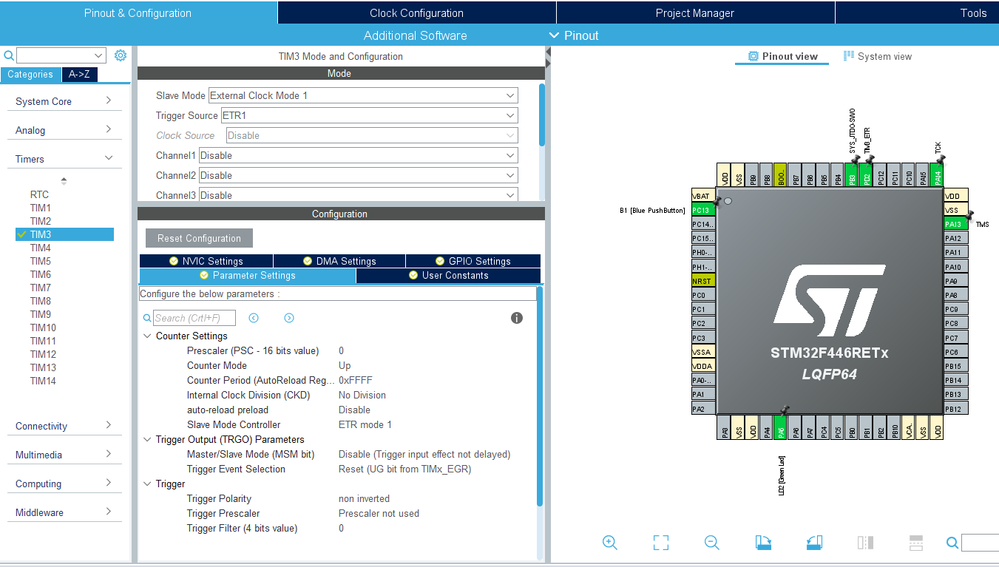This screenshot has width=999, height=567.
Task: Select TIM14 in timers list
Action: click(x=43, y=381)
